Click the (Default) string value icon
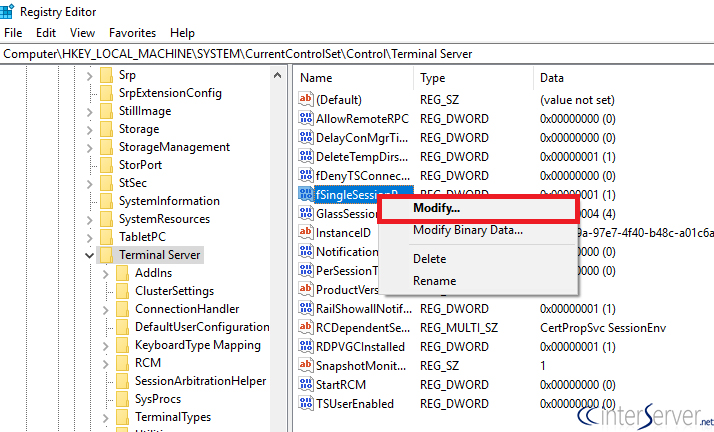The width and height of the screenshot is (714, 432). (x=306, y=99)
